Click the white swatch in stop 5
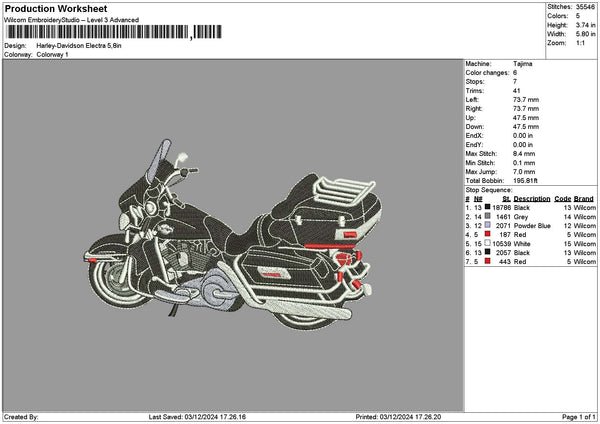 pos(487,243)
